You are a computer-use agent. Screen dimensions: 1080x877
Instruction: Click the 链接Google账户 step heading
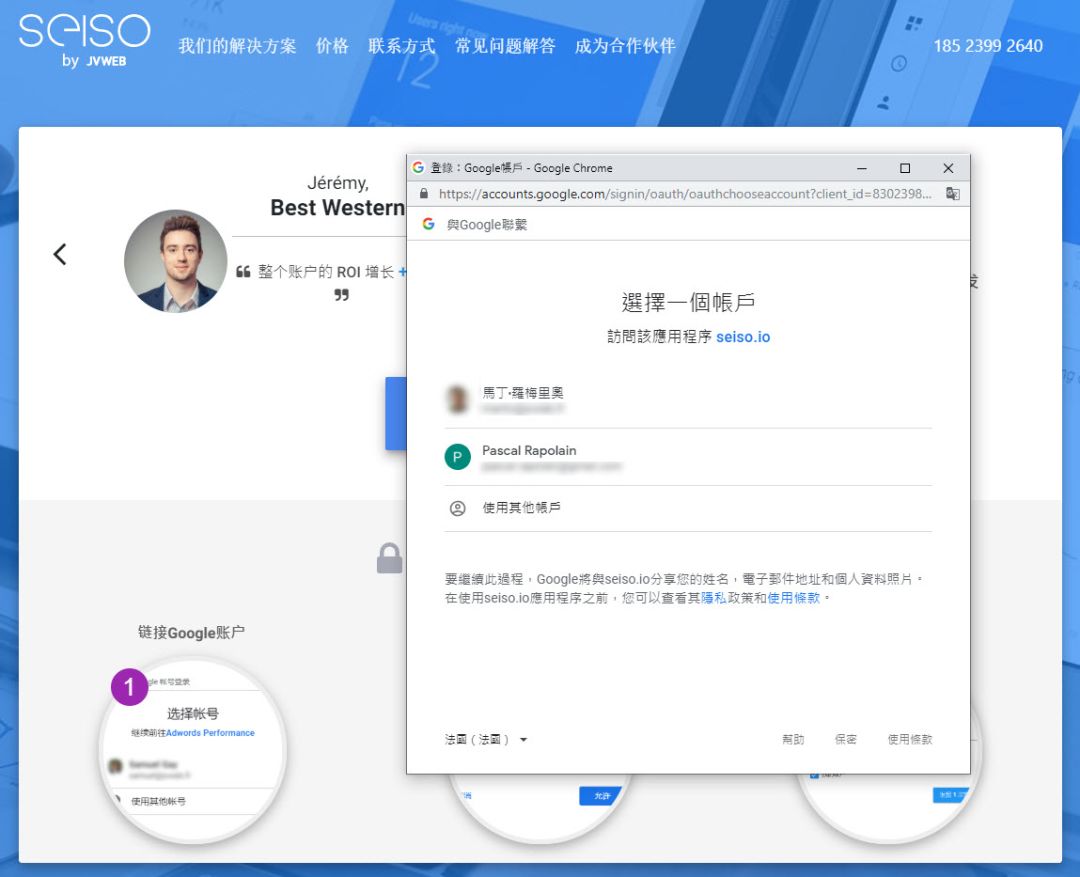191,632
